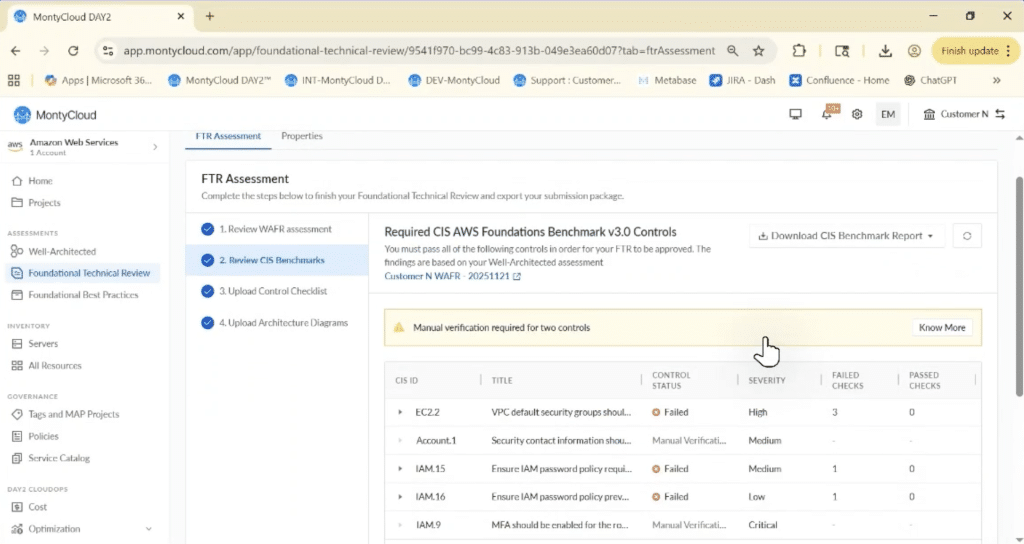Click the refresh icon beside Download report
Image resolution: width=1024 pixels, height=544 pixels.
966,236
